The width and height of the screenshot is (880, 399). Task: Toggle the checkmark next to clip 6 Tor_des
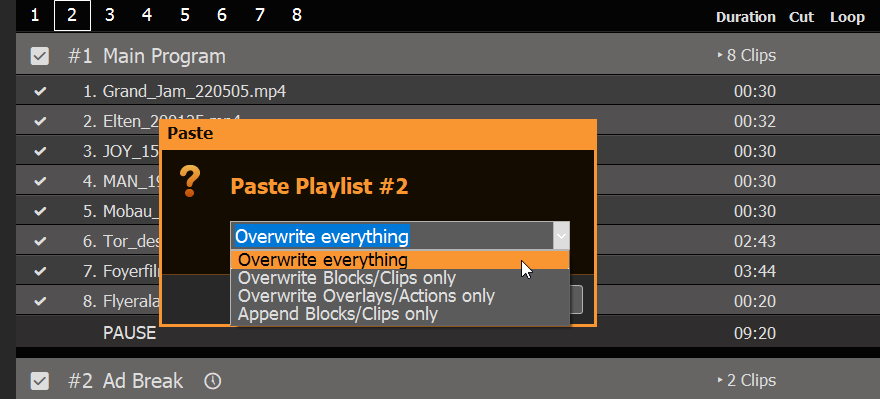tap(40, 241)
